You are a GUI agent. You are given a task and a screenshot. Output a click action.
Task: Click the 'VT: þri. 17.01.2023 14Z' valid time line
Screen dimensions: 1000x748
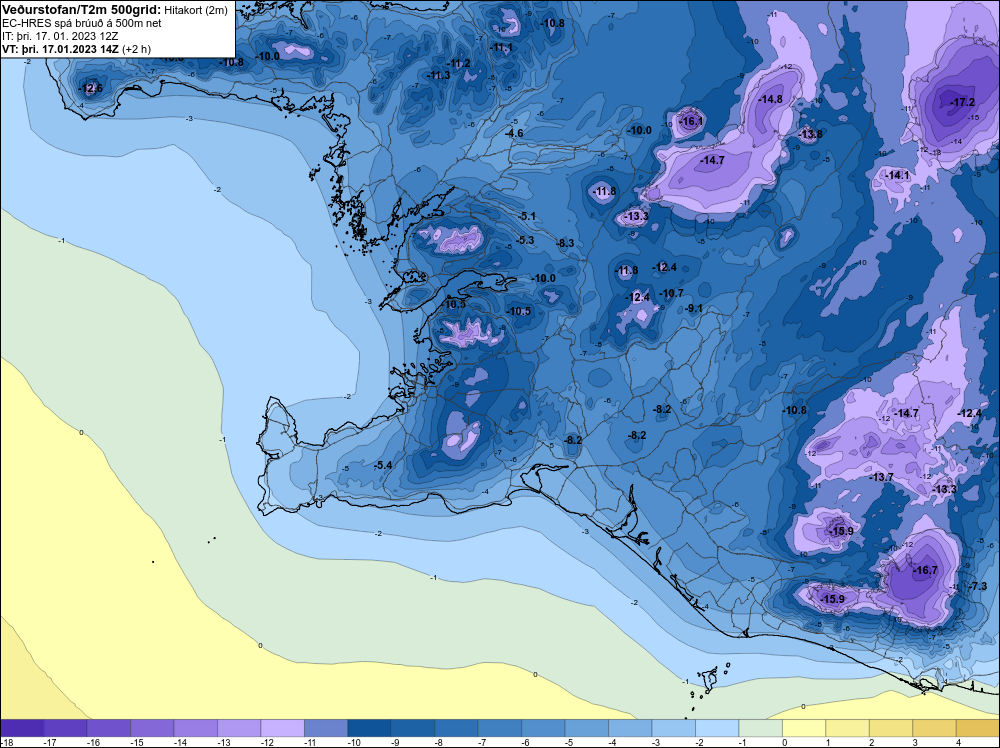[61, 49]
